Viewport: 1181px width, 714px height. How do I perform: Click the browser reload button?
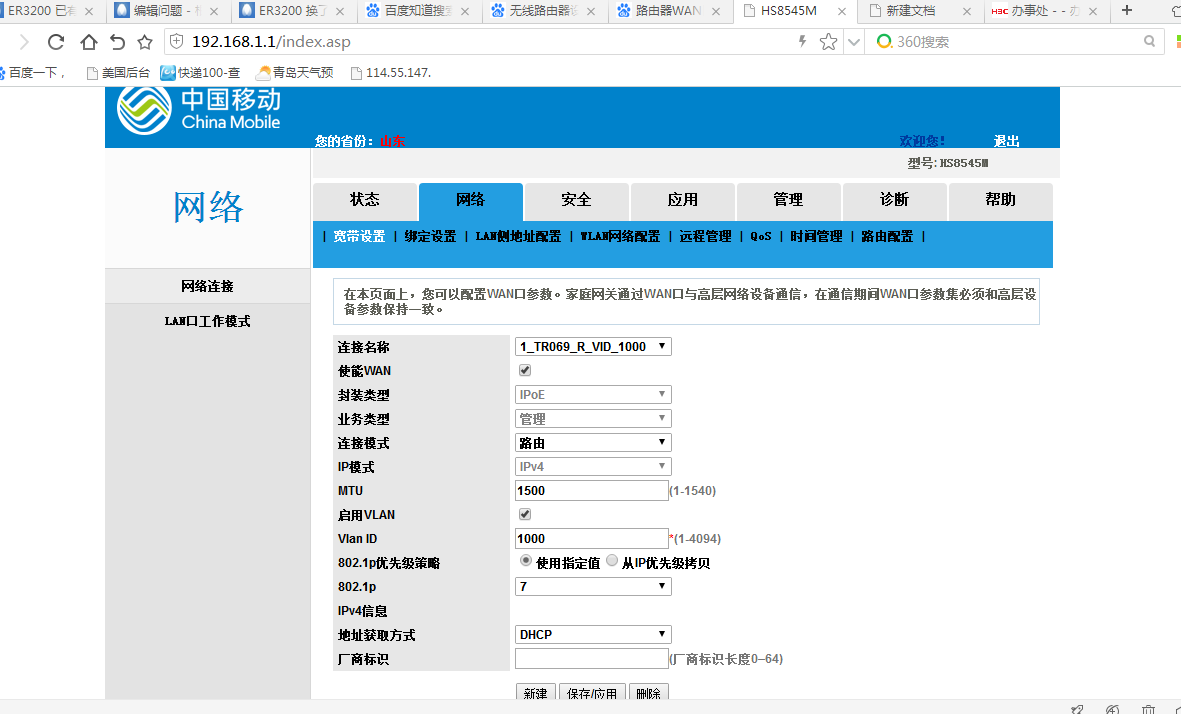coord(56,42)
